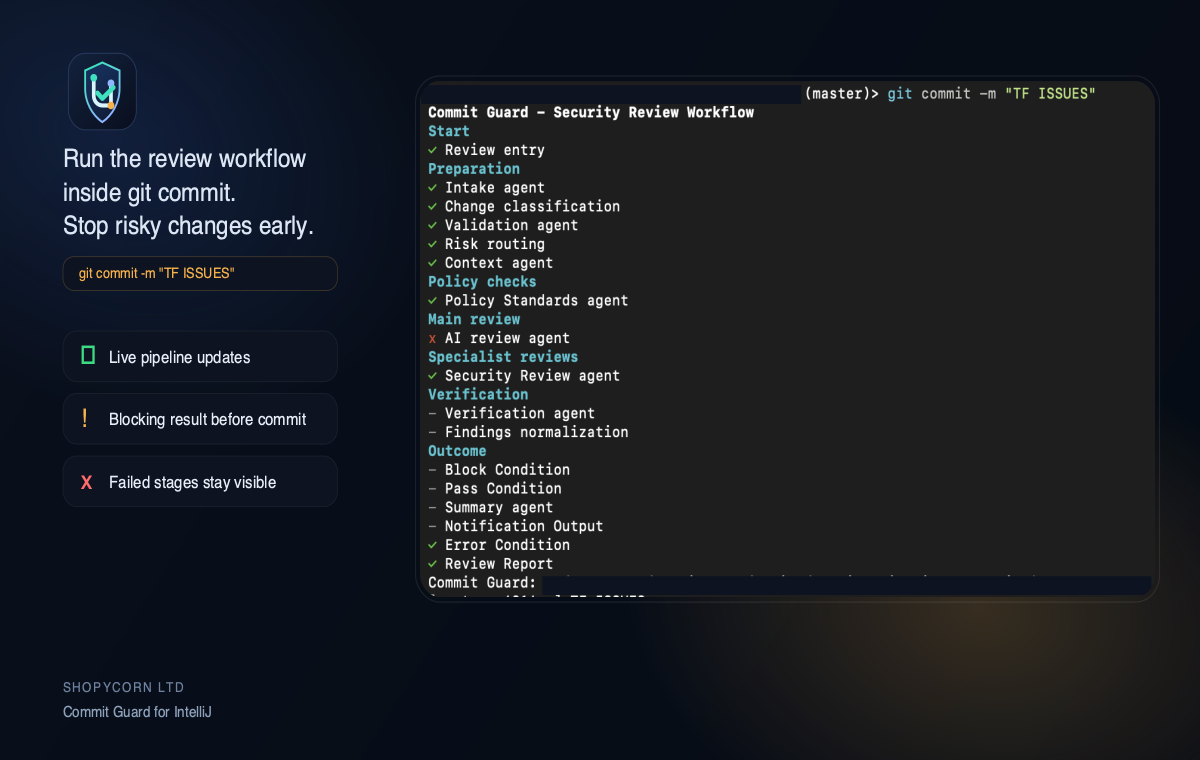This screenshot has height=760, width=1200.
Task: Select the green square icon beside Live pipeline updates
Action: (88, 355)
